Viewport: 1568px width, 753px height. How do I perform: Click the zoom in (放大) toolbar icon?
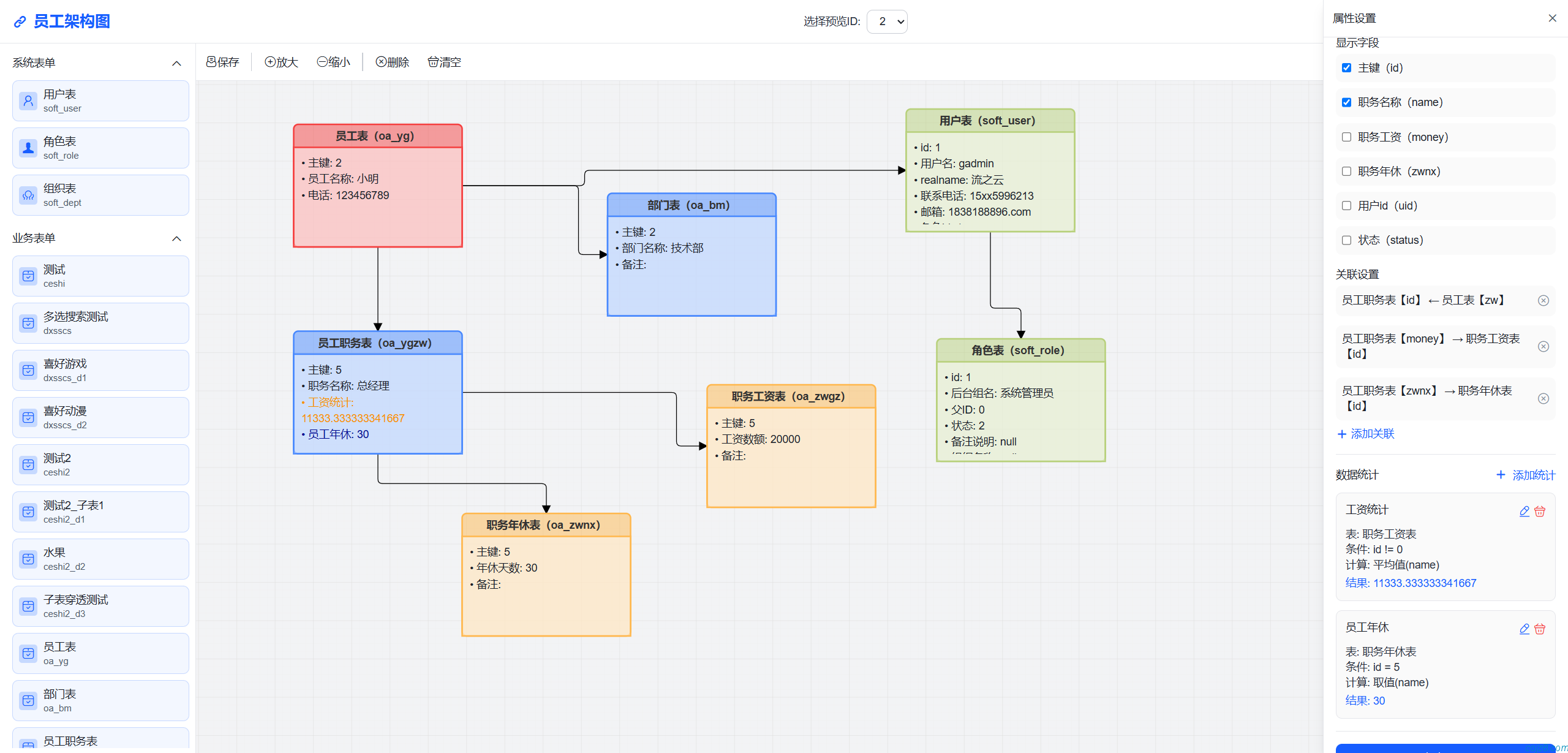[270, 62]
